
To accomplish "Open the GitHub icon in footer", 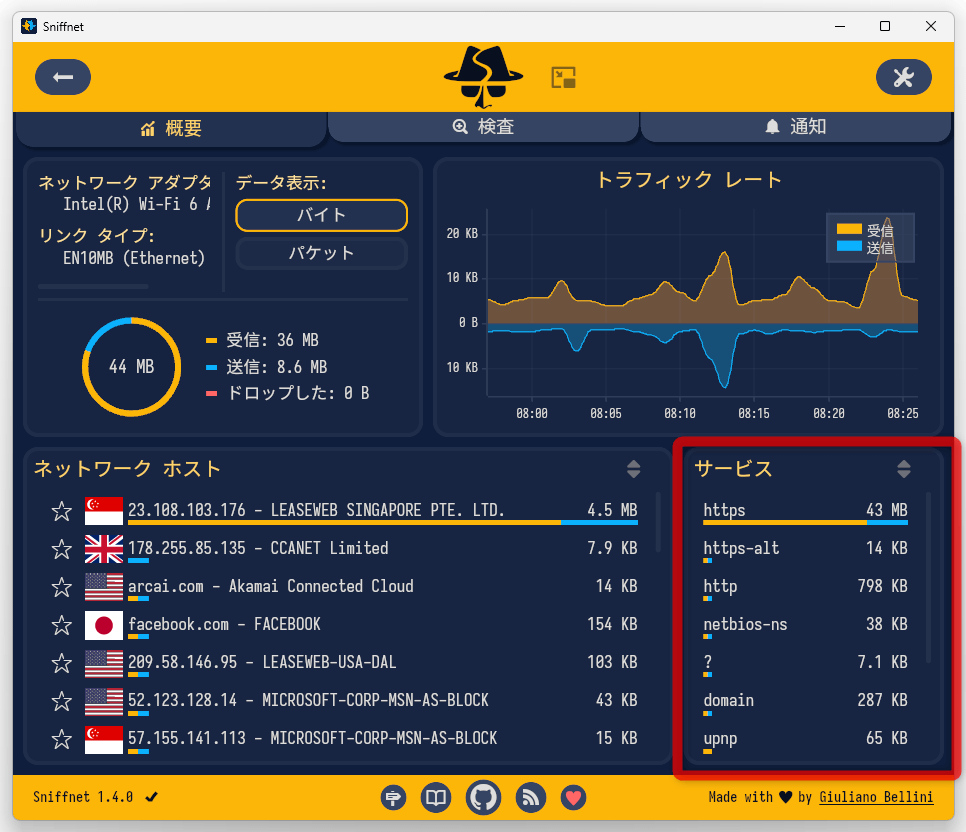I will pos(484,797).
